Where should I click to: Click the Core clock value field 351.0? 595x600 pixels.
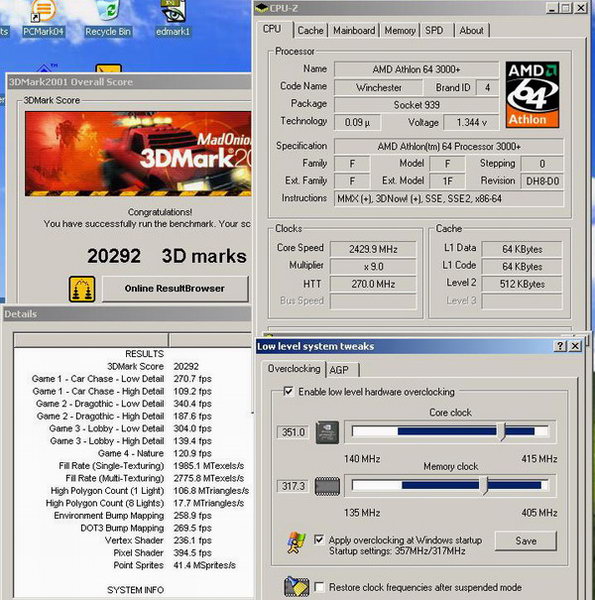click(x=293, y=432)
